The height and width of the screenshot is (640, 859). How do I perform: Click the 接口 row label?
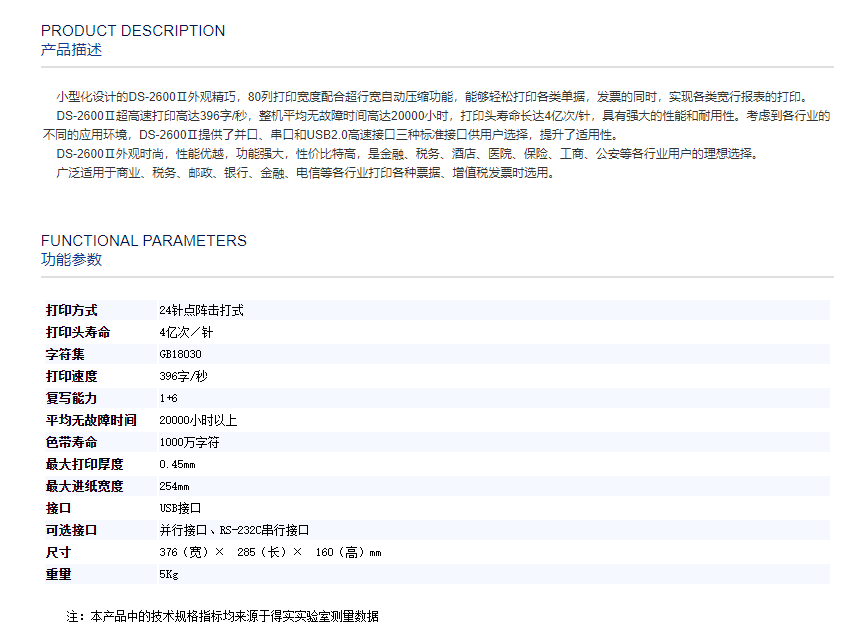[x=59, y=508]
